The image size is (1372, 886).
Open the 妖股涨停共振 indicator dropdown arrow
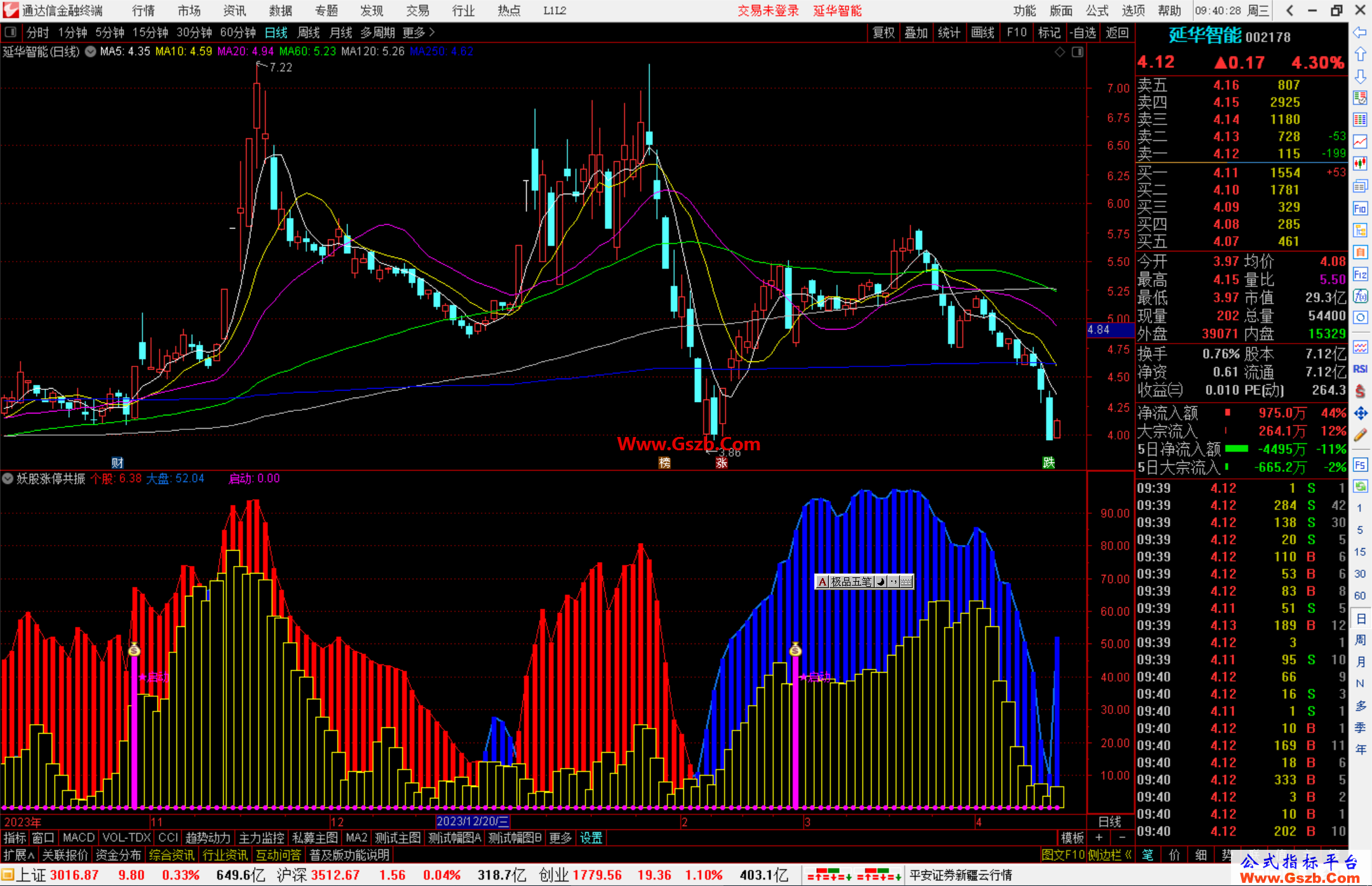point(8,479)
